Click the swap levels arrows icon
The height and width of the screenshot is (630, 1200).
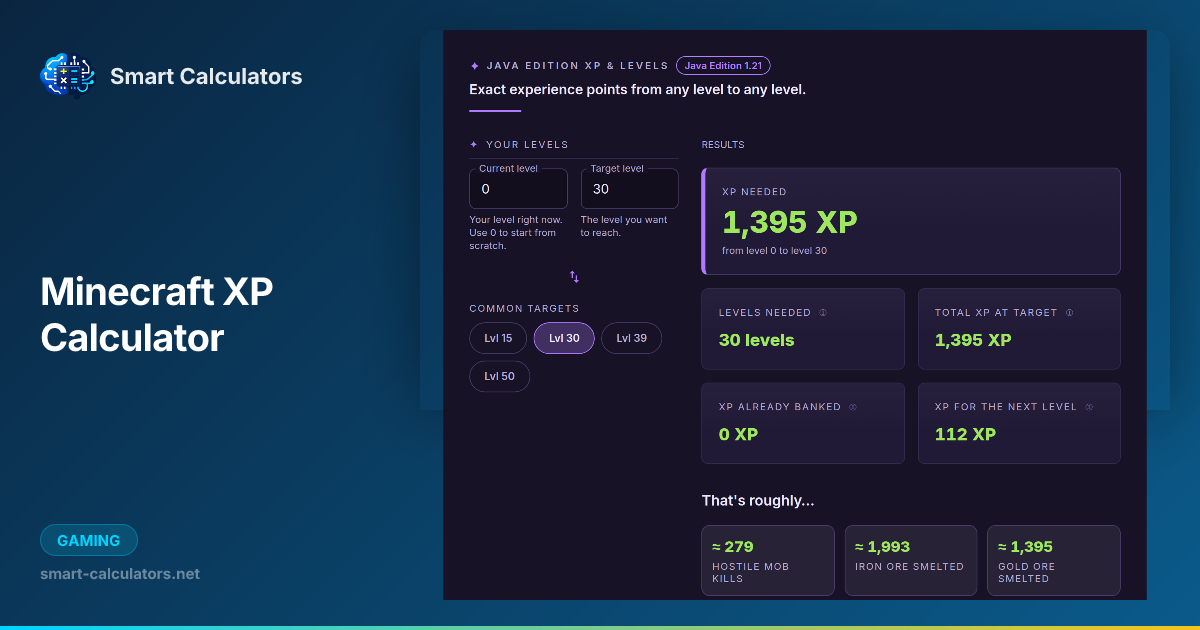click(574, 277)
